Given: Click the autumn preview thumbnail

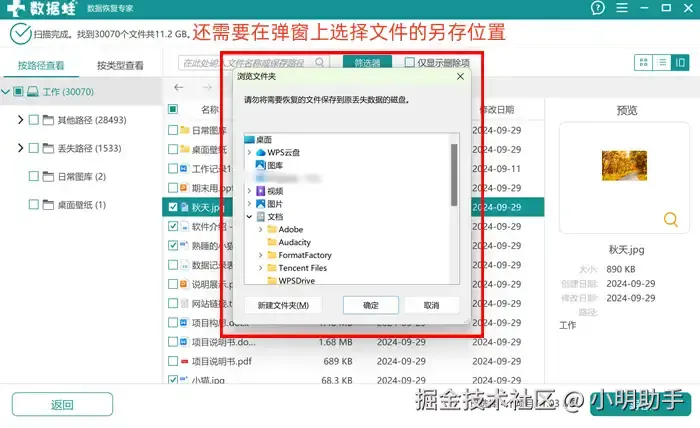Looking at the screenshot, I should point(624,166).
